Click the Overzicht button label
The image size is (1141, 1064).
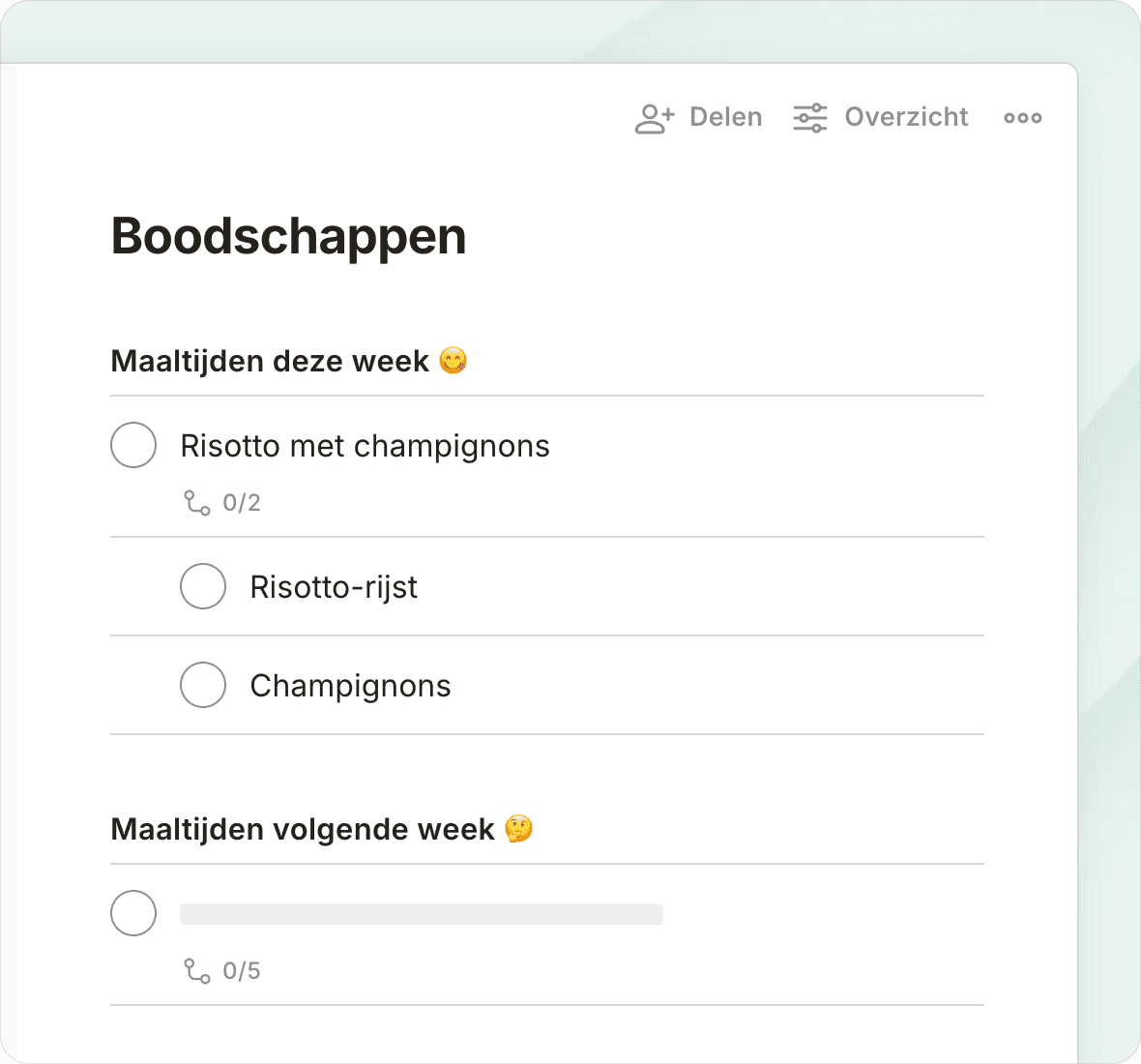click(x=906, y=118)
